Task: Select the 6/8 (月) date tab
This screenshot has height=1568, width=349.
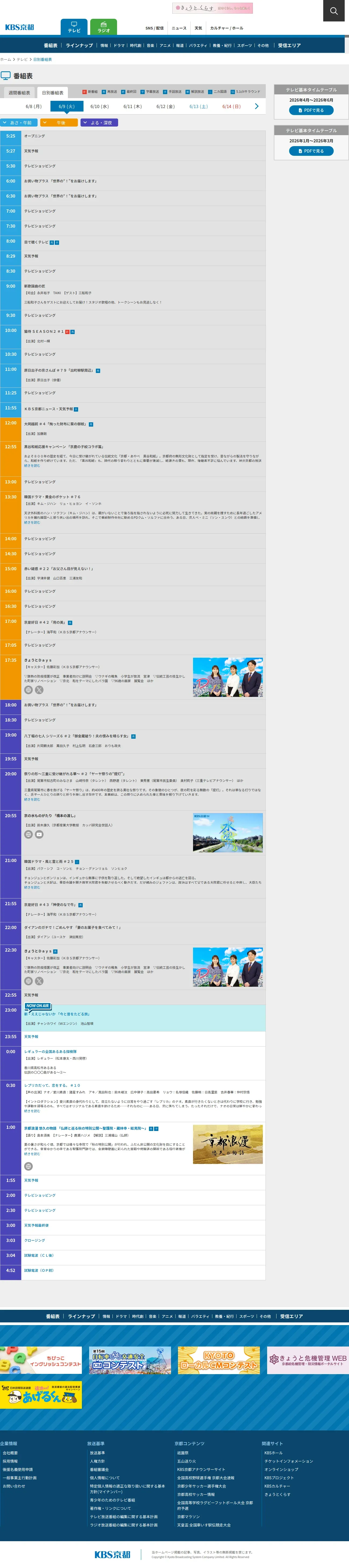Action: click(34, 106)
